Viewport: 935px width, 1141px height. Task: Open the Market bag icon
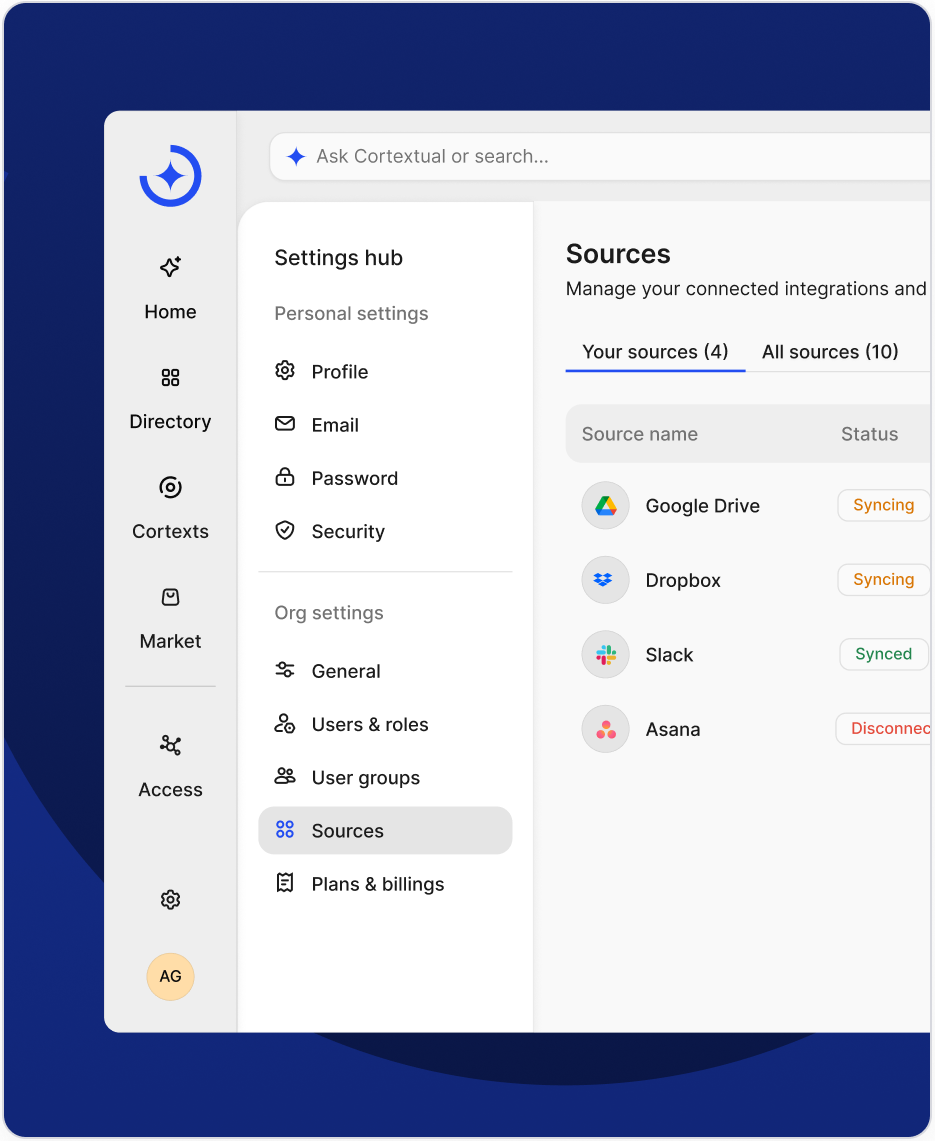(x=170, y=598)
